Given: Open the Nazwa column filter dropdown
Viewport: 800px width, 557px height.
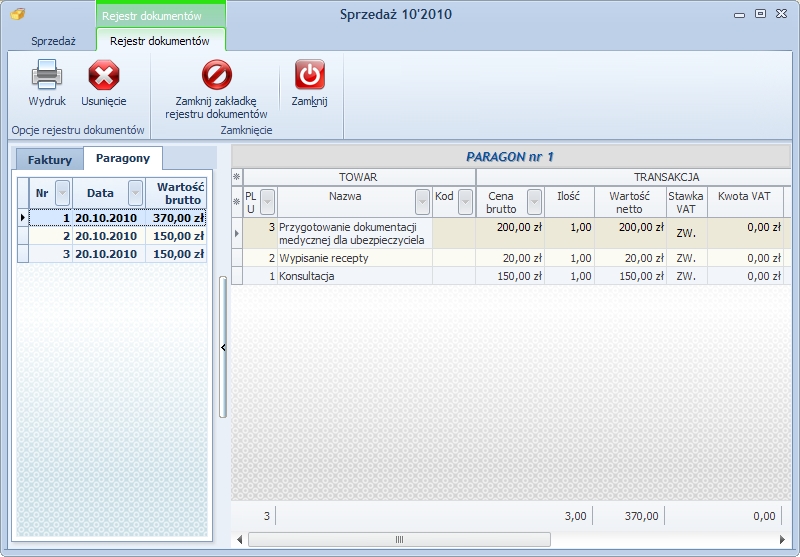Looking at the screenshot, I should point(422,202).
